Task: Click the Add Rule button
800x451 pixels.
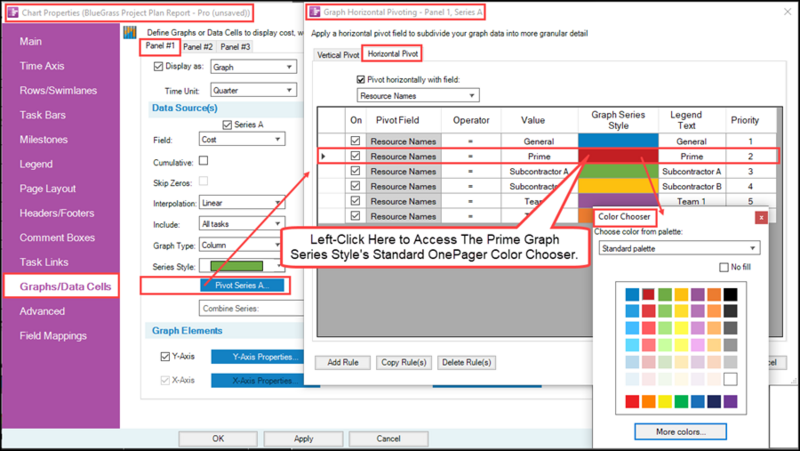Action: pyautogui.click(x=343, y=362)
